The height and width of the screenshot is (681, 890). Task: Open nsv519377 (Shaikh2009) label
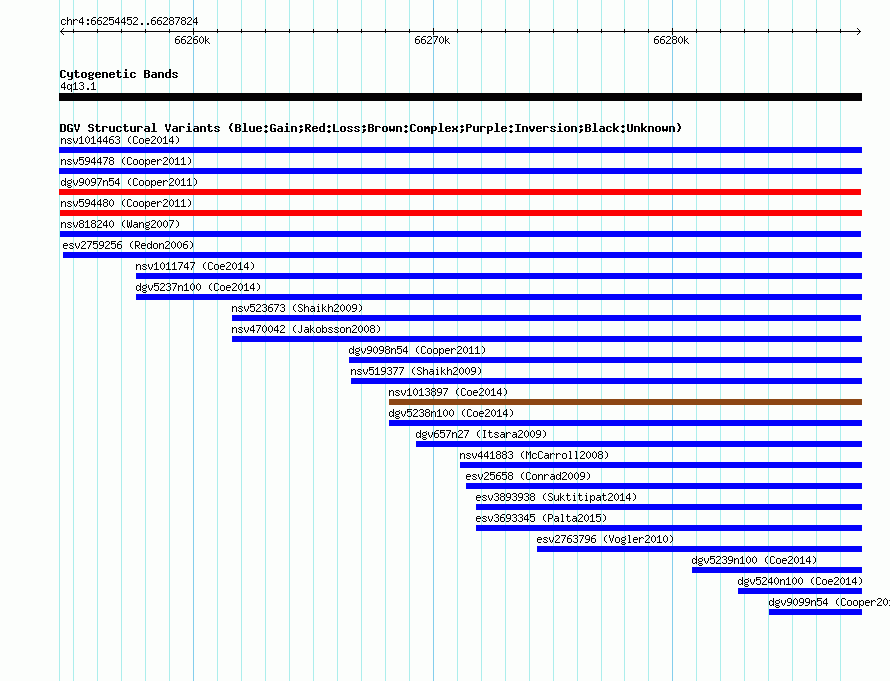416,371
